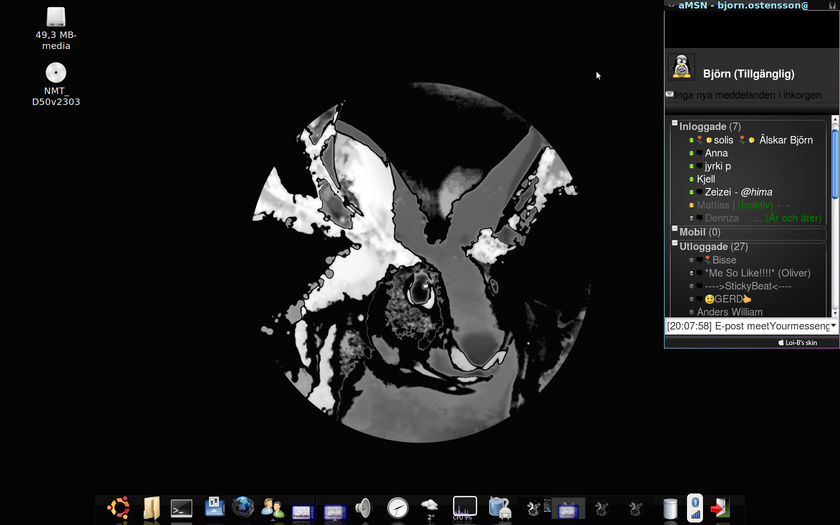Click the power manager plug icon
Viewport: 840px width, 525px height.
(x=499, y=508)
